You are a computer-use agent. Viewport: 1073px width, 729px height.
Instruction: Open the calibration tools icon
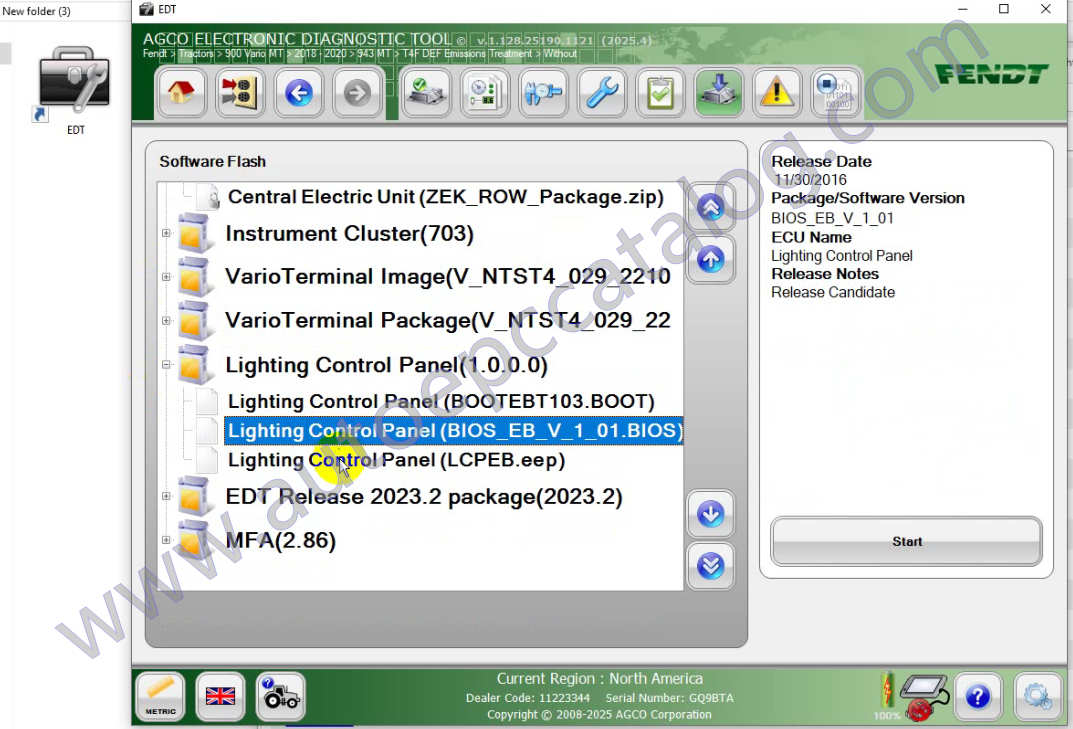coord(543,92)
